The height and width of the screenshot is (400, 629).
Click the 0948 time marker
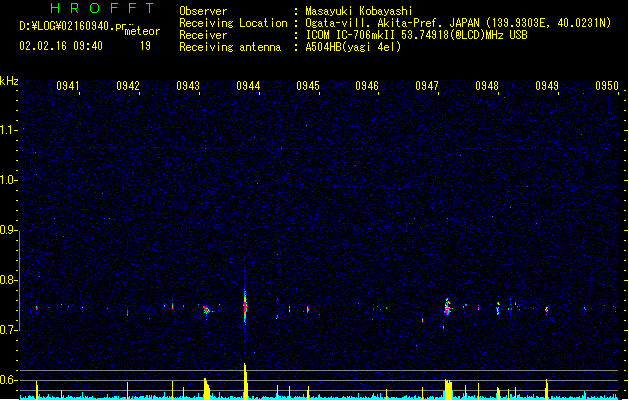click(487, 86)
